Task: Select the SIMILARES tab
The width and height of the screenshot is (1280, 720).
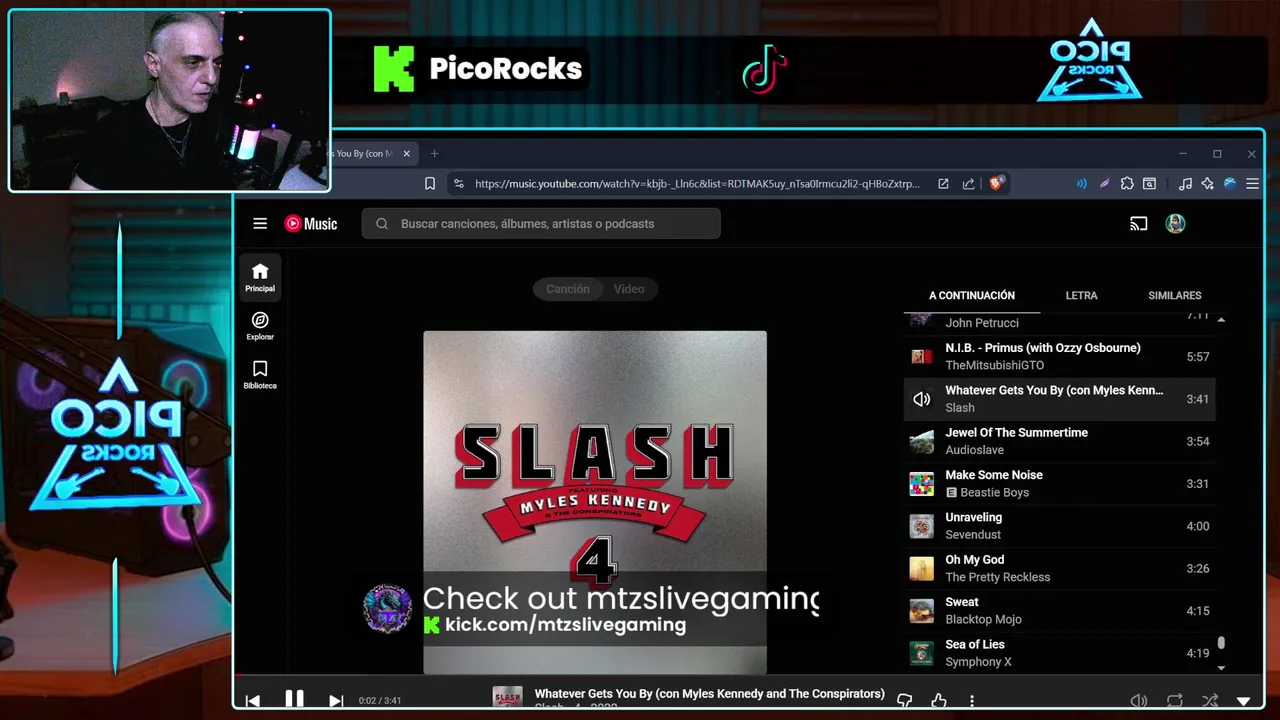Action: pos(1175,296)
